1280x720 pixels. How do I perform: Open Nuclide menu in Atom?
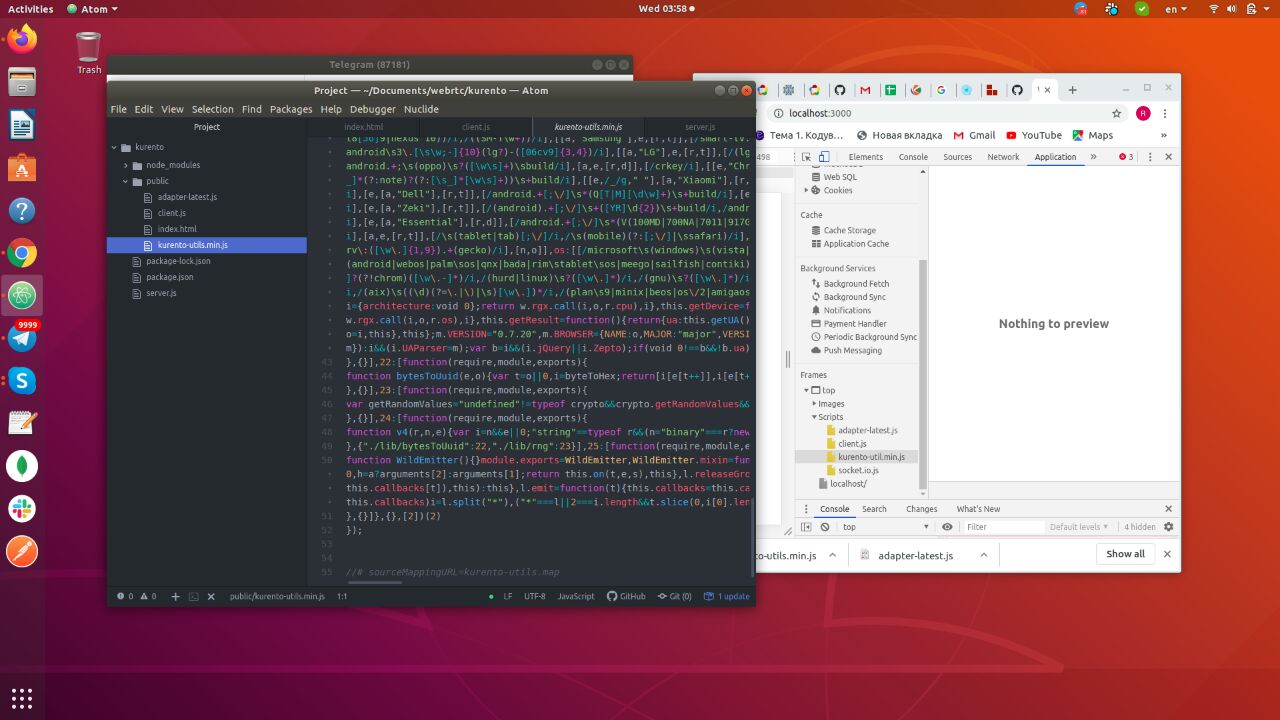[421, 109]
